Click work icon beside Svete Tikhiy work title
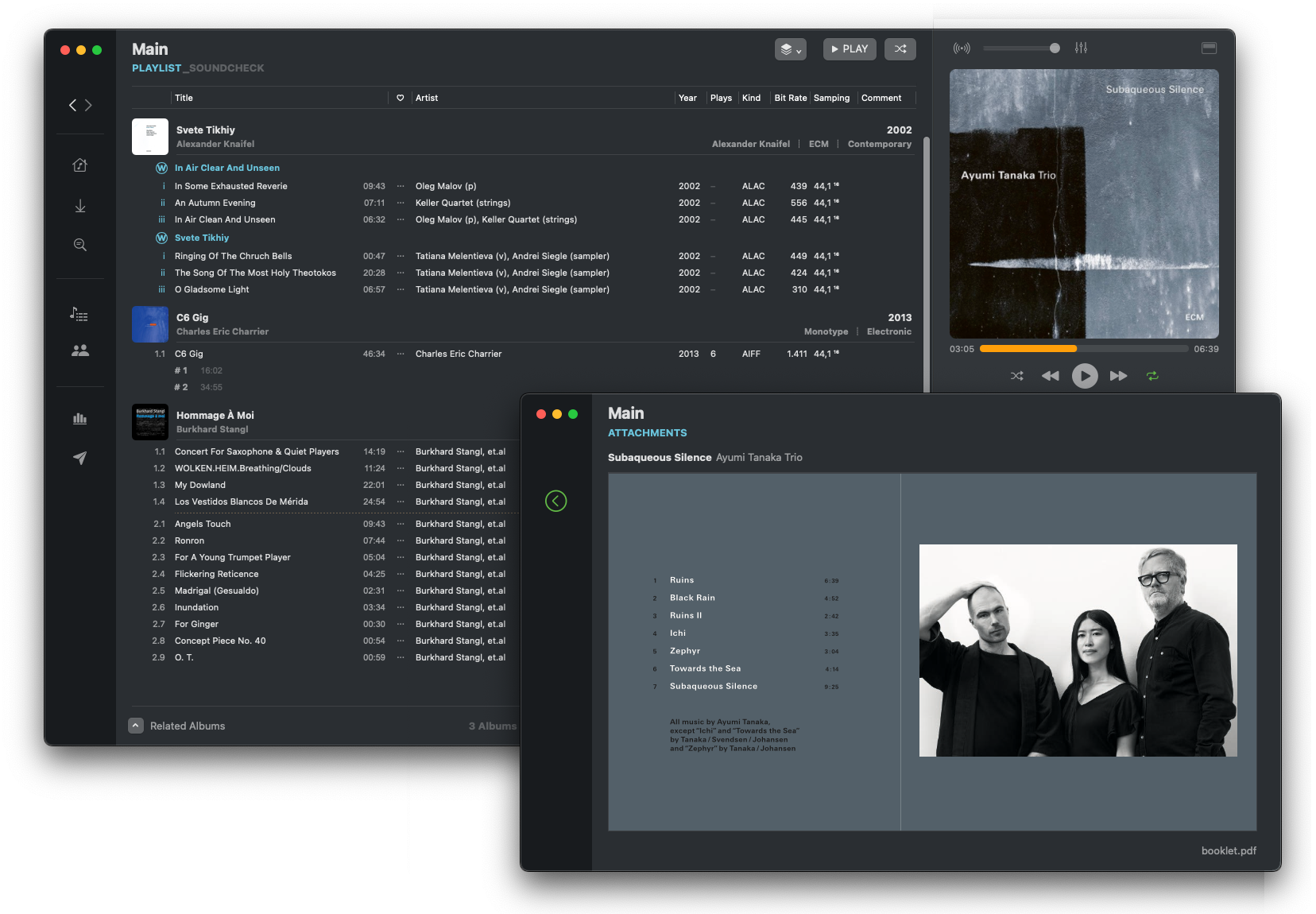Screen dimensions: 1316x914 point(161,238)
